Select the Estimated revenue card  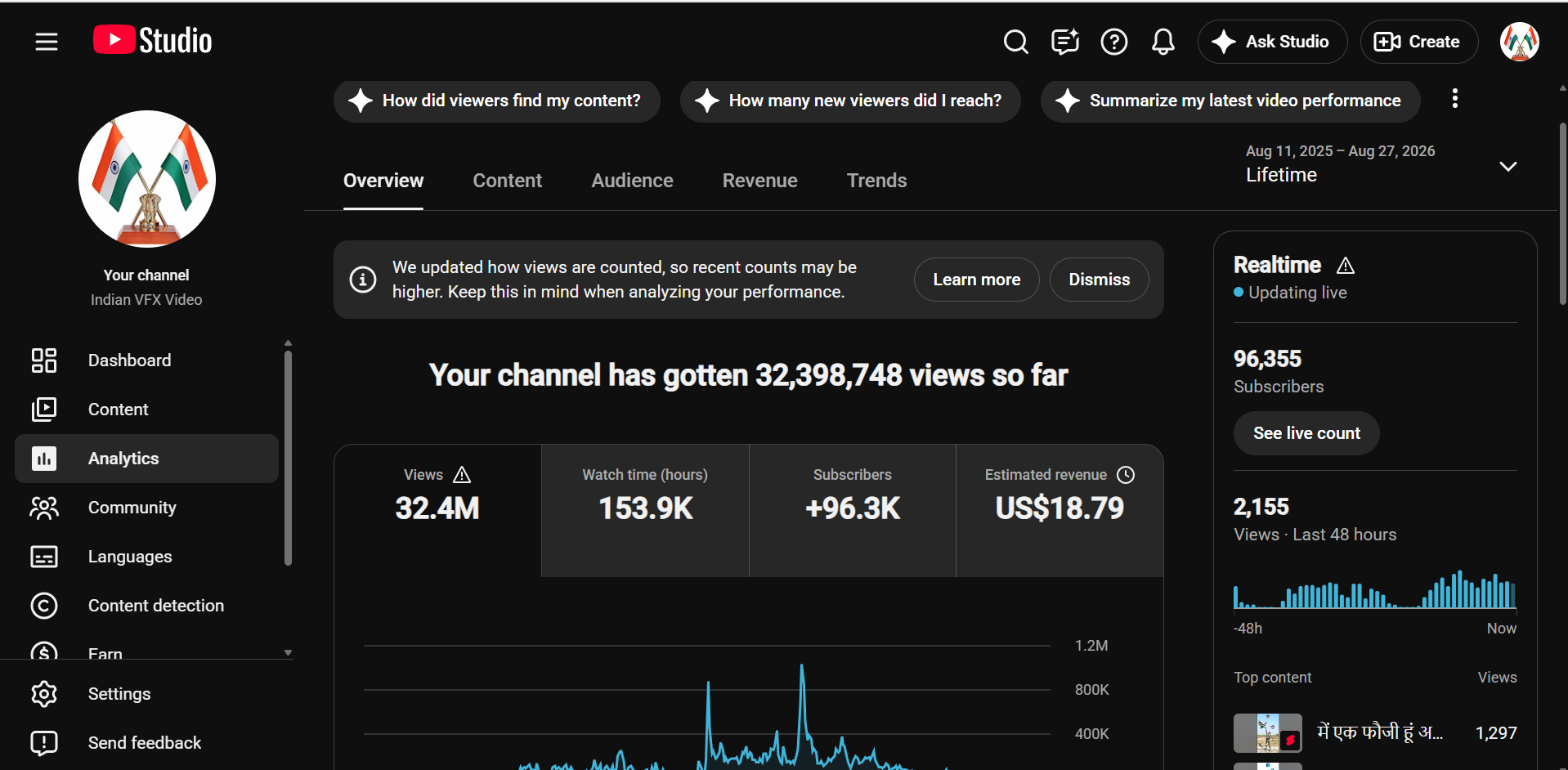coord(1060,511)
